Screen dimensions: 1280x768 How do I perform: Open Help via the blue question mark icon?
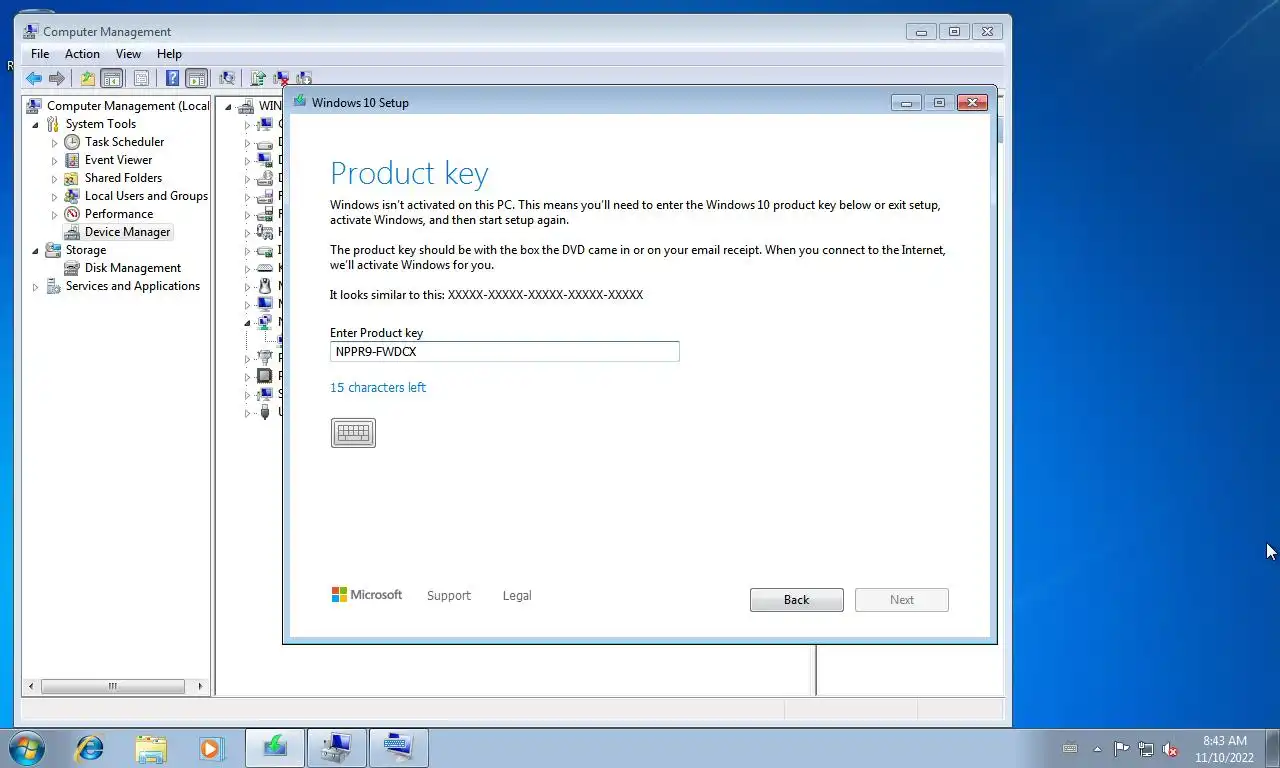tap(172, 78)
